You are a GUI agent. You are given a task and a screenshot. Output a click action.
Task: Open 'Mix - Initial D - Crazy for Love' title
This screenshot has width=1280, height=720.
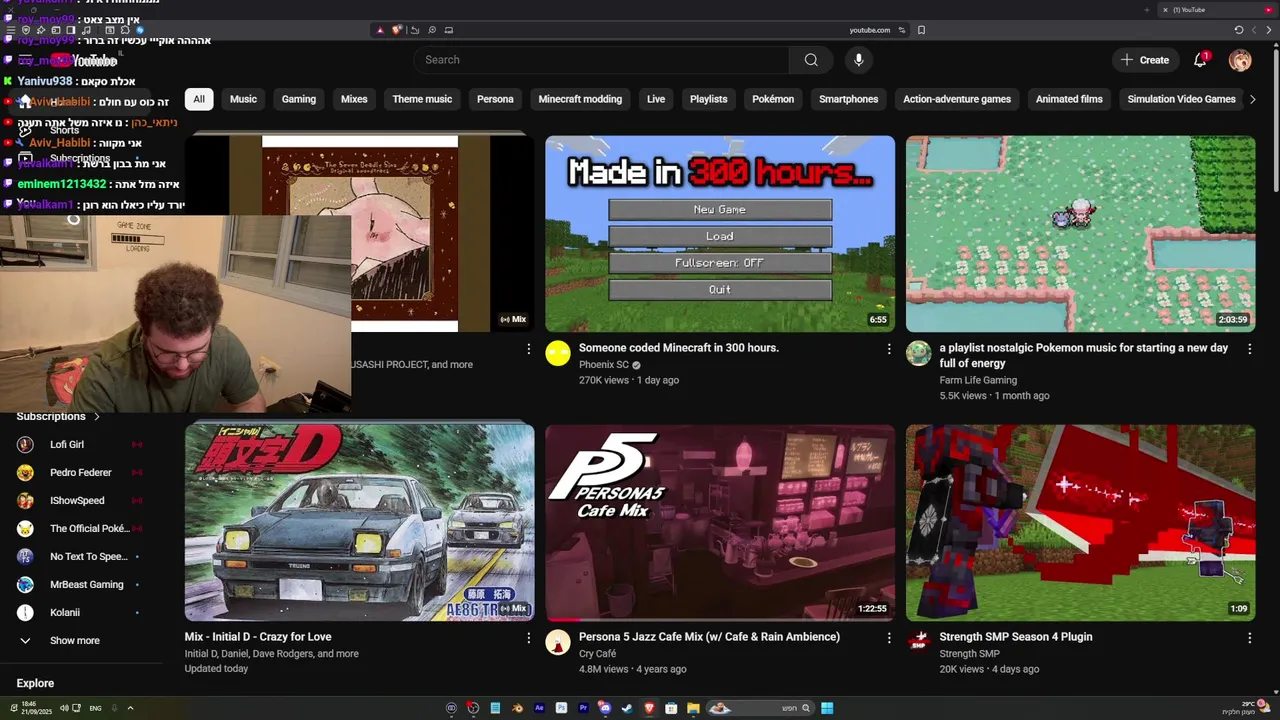[x=258, y=637]
